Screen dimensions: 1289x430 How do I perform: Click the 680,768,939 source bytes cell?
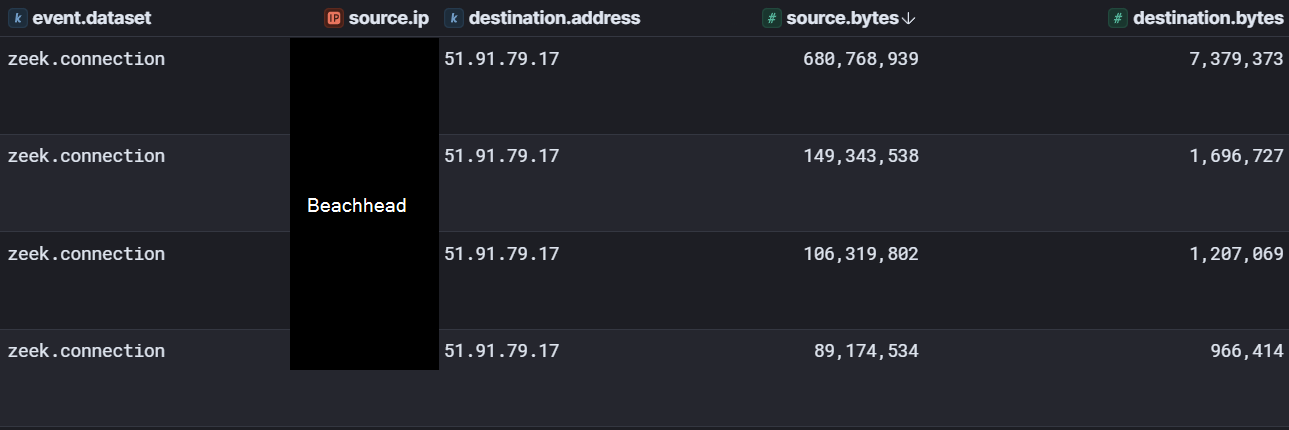(860, 59)
